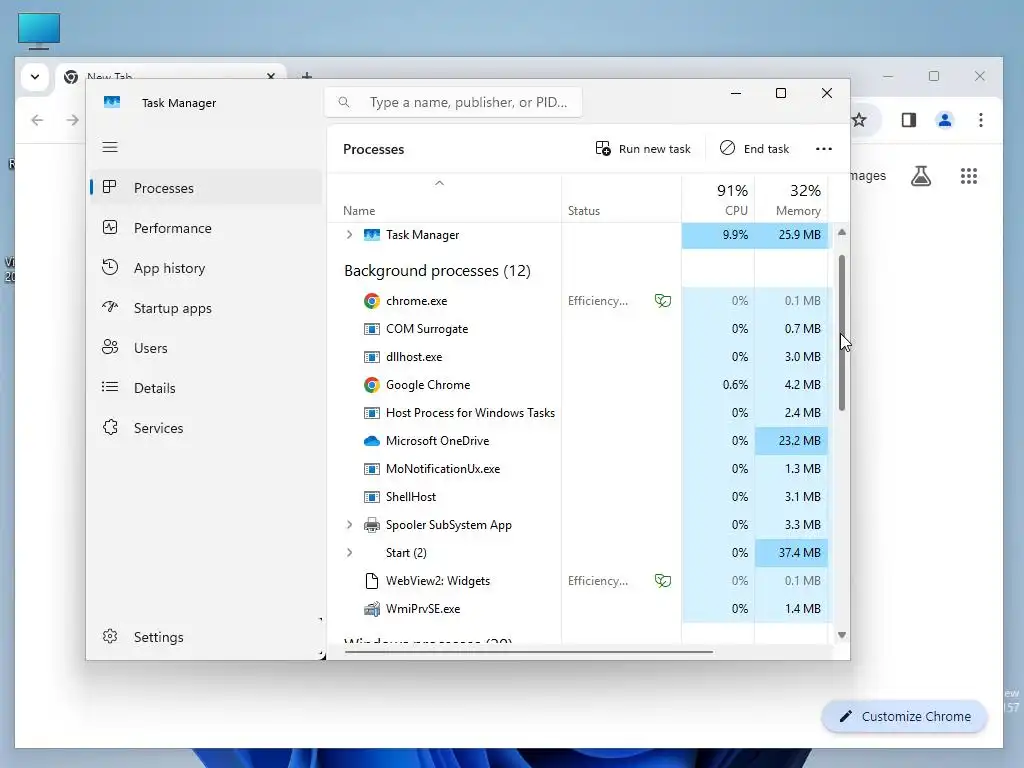Click the End task button

tap(754, 149)
